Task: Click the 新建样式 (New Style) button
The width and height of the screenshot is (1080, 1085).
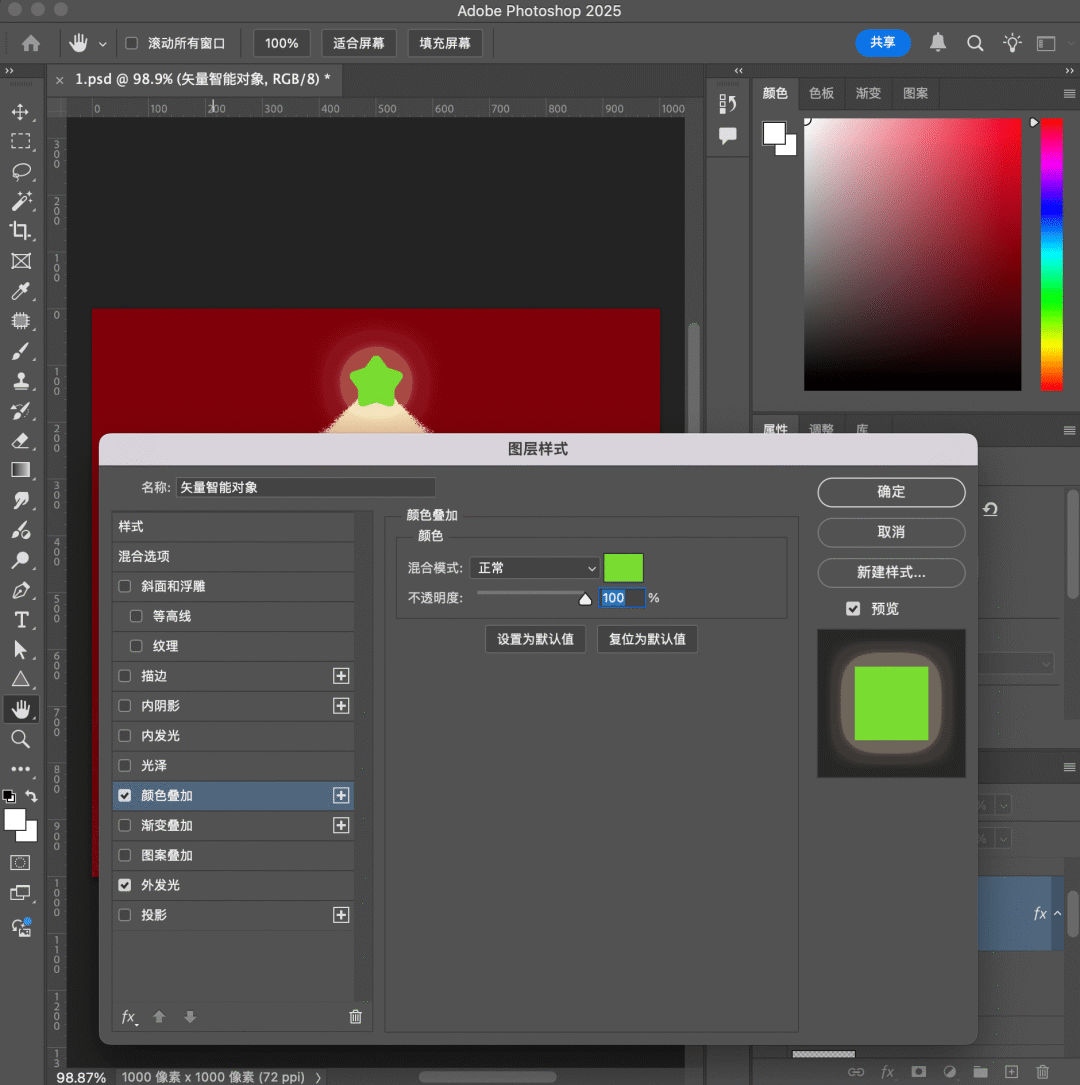Action: 891,573
